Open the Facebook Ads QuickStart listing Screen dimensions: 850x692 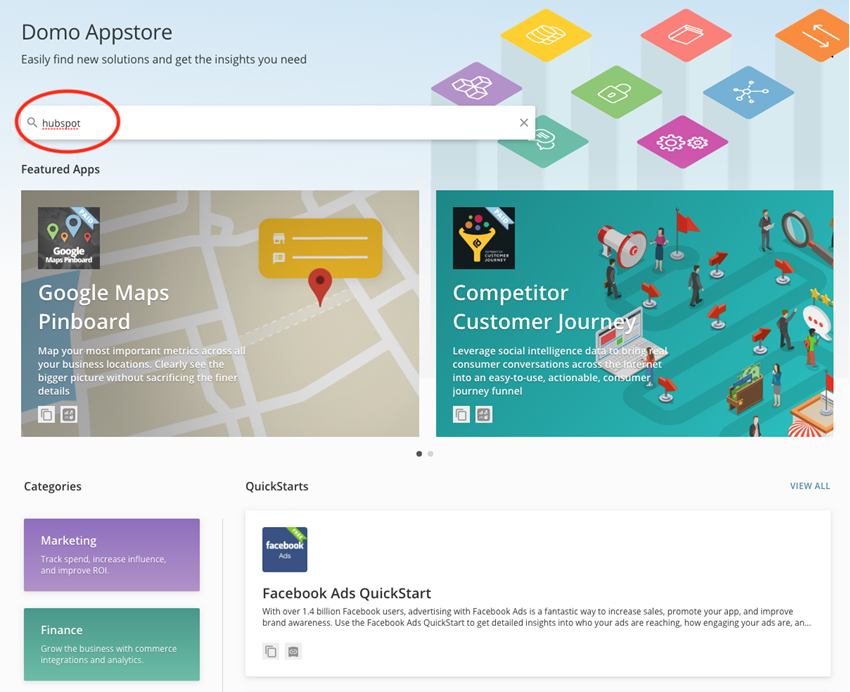pyautogui.click(x=346, y=593)
